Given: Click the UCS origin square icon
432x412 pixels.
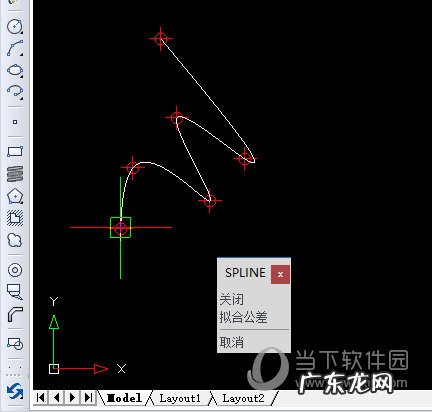Looking at the screenshot, I should pos(54,369).
